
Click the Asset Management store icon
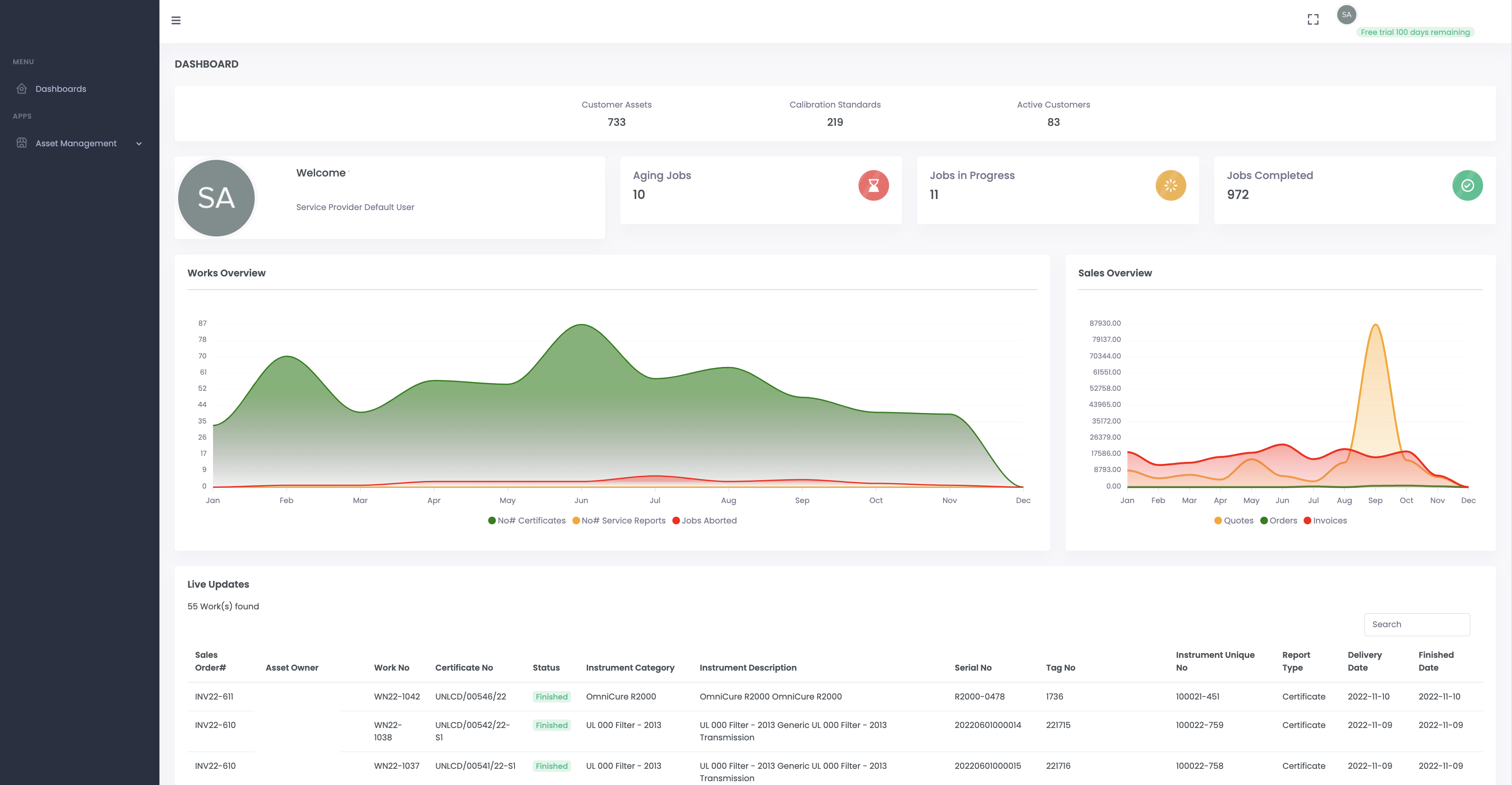pyautogui.click(x=22, y=143)
